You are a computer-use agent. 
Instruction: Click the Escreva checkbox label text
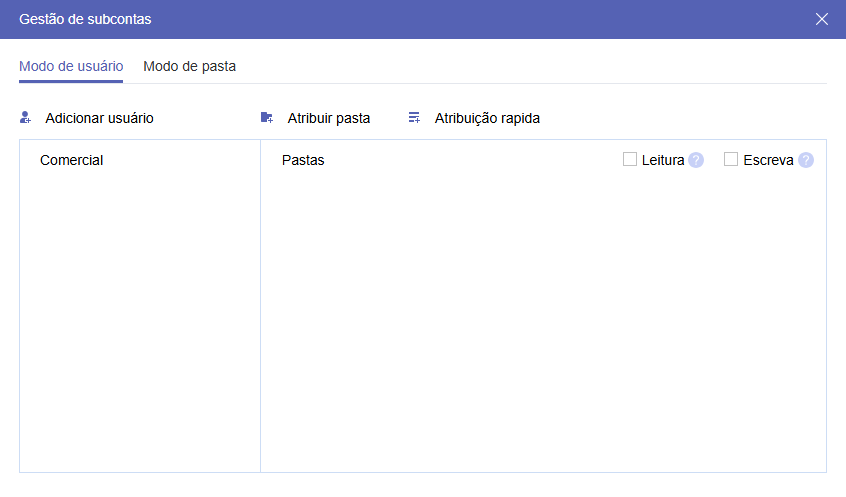click(768, 160)
